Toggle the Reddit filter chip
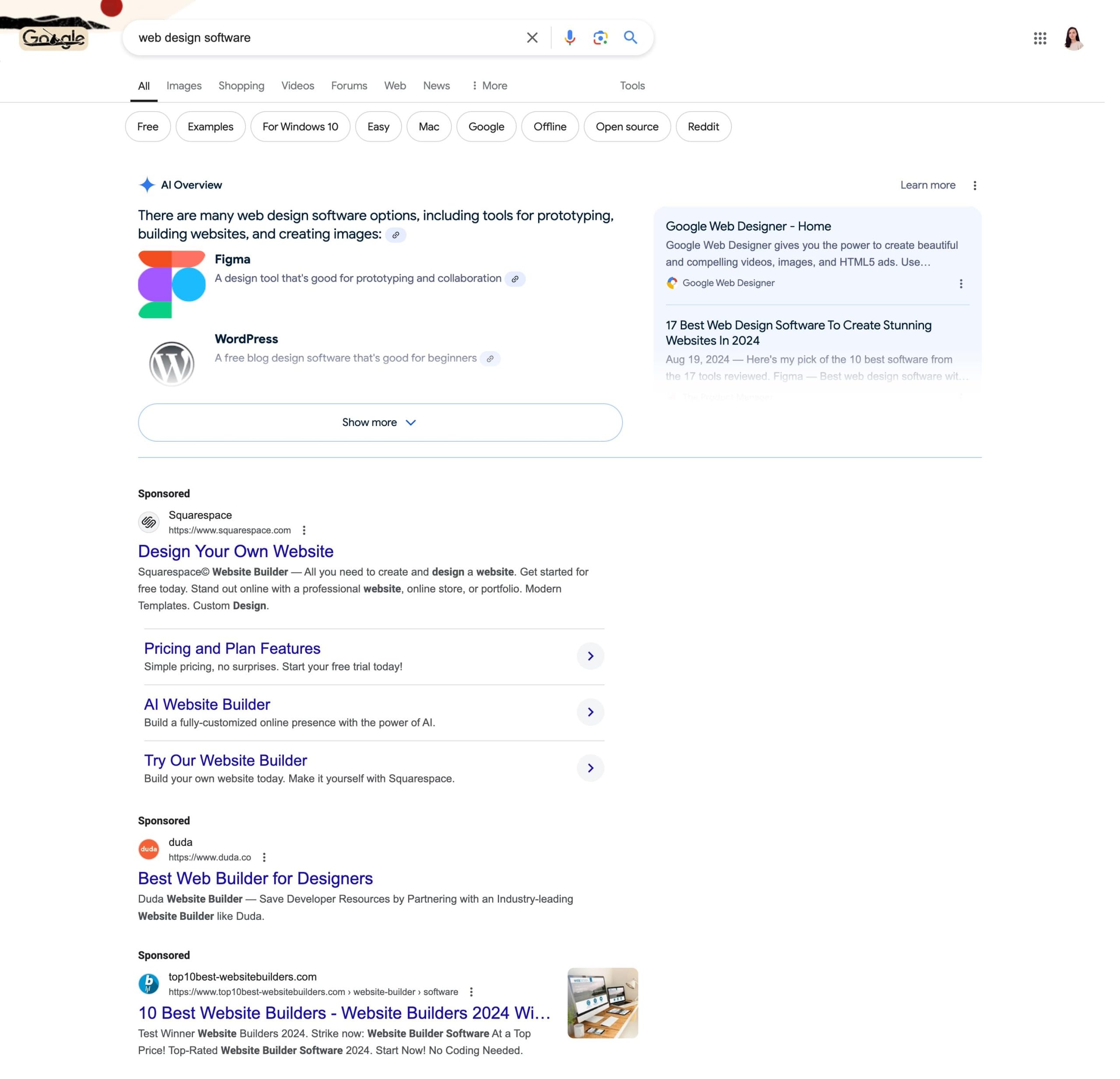The image size is (1120, 1079). coord(703,126)
